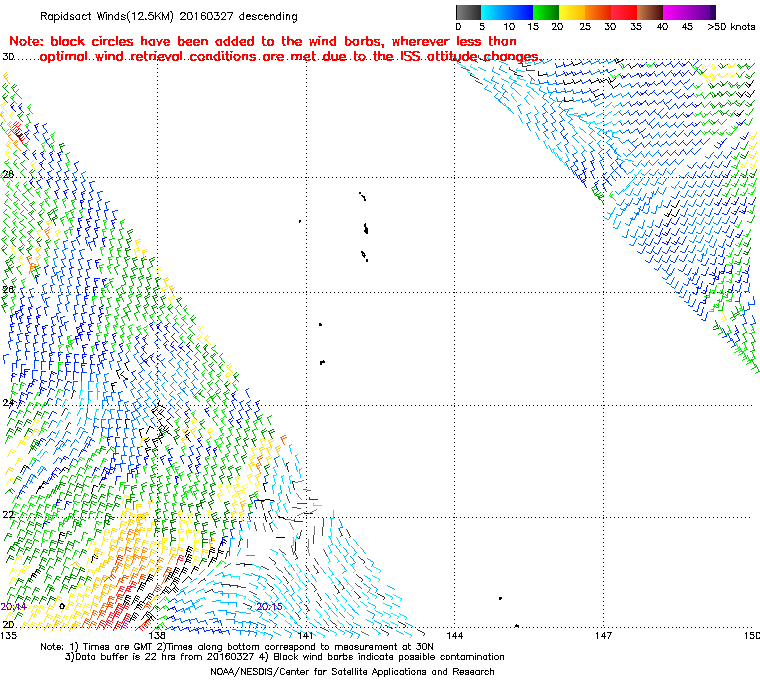760x688 pixels.
Task: Click the purple time stamp 20:15
Action: [x=269, y=607]
